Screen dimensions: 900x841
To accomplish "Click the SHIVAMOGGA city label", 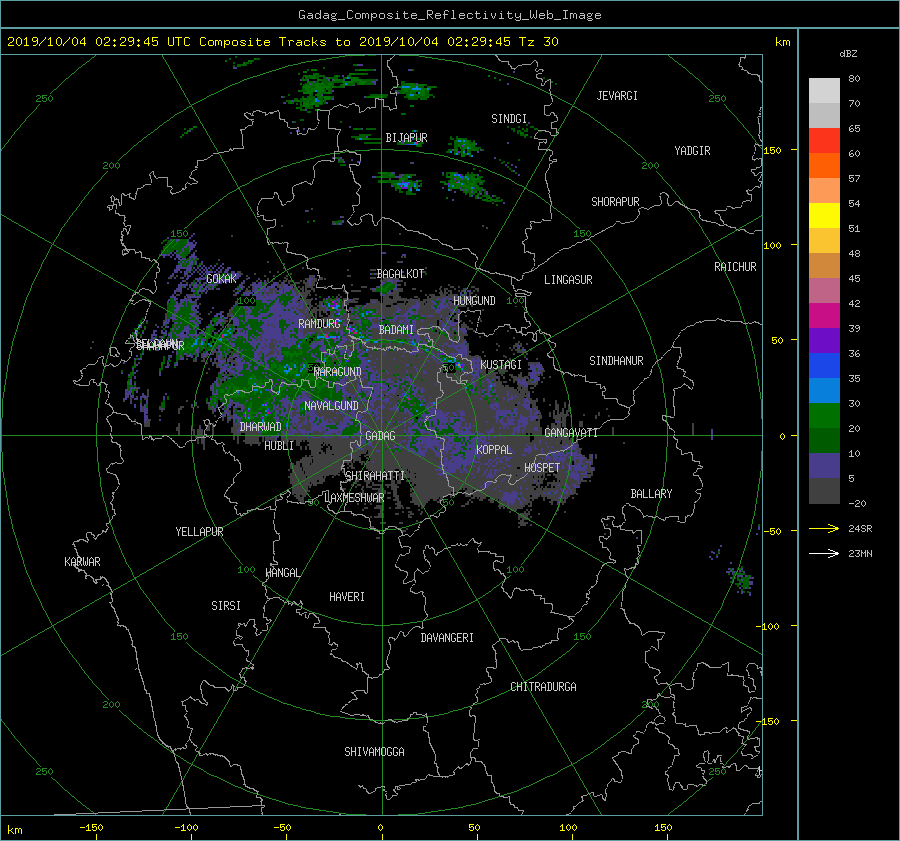I will [x=374, y=751].
